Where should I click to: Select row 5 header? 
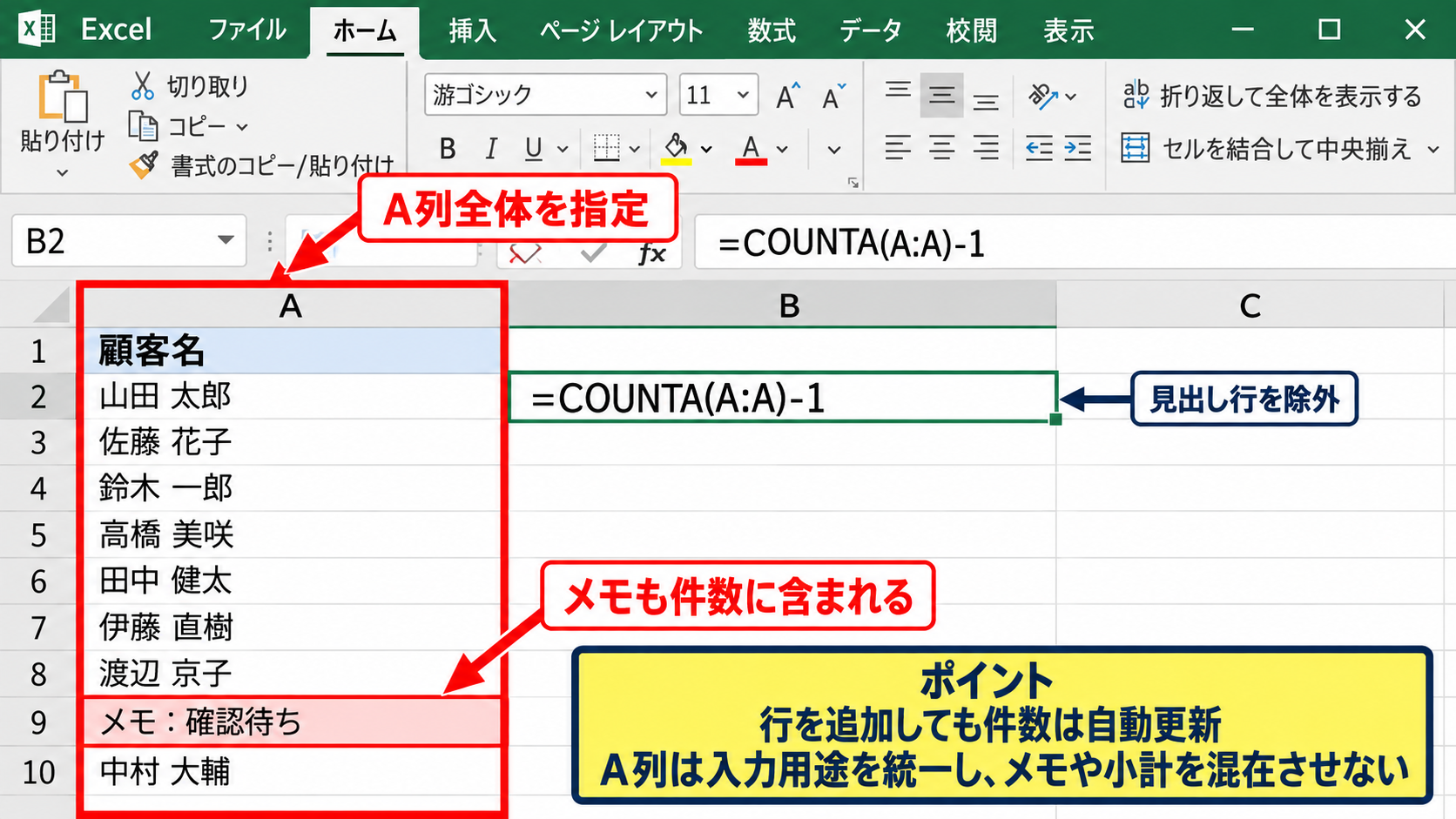[38, 534]
